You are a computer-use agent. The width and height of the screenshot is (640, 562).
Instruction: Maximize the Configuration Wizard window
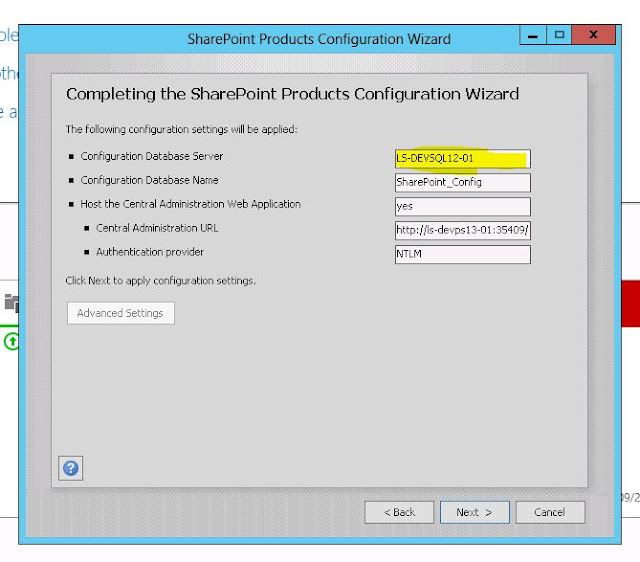(559, 36)
